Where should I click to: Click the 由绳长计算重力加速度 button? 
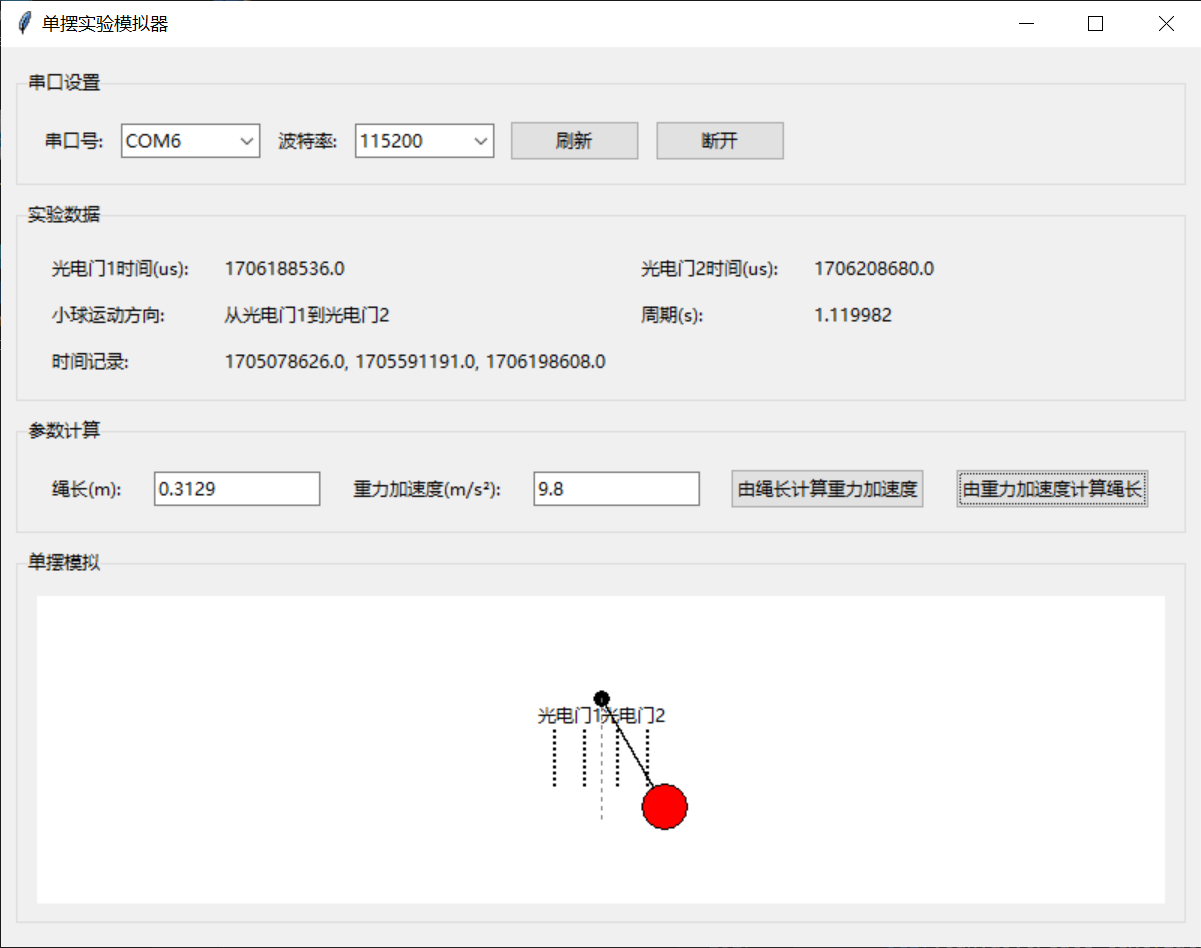pyautogui.click(x=827, y=489)
